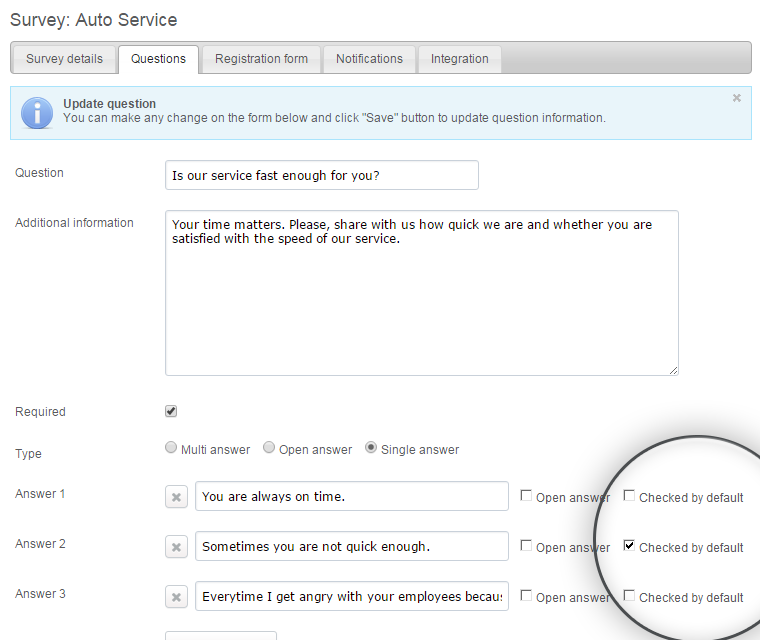Image resolution: width=760 pixels, height=640 pixels.
Task: Dismiss the Update question info banner
Action: pos(737,98)
